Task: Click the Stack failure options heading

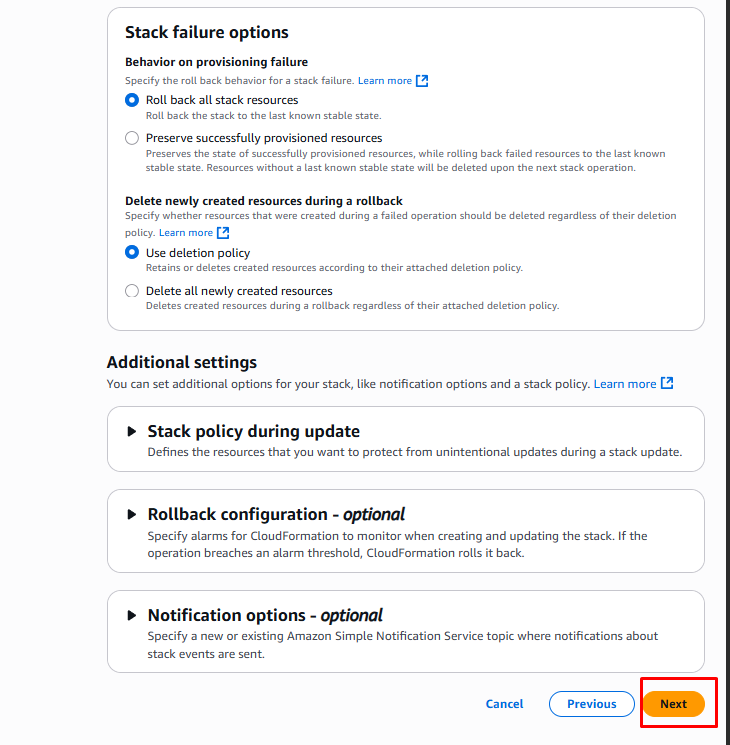Action: 207,33
